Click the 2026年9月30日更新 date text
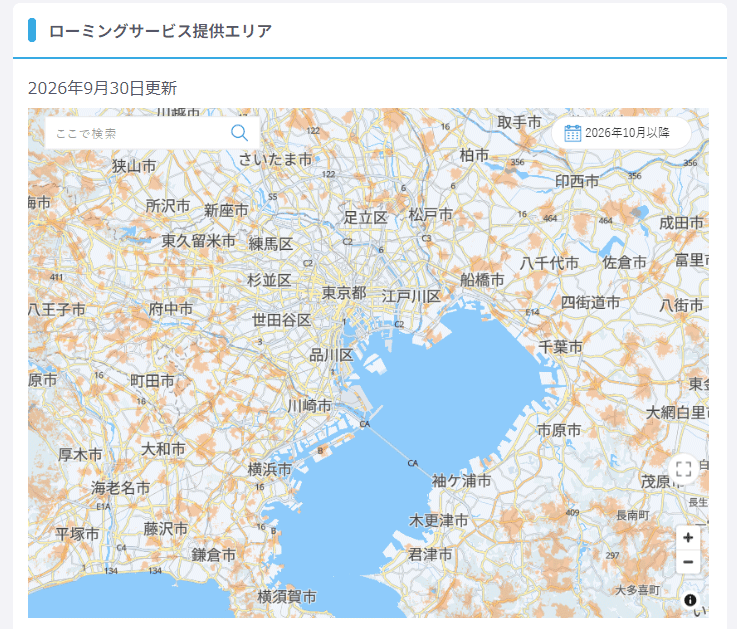 click(102, 88)
